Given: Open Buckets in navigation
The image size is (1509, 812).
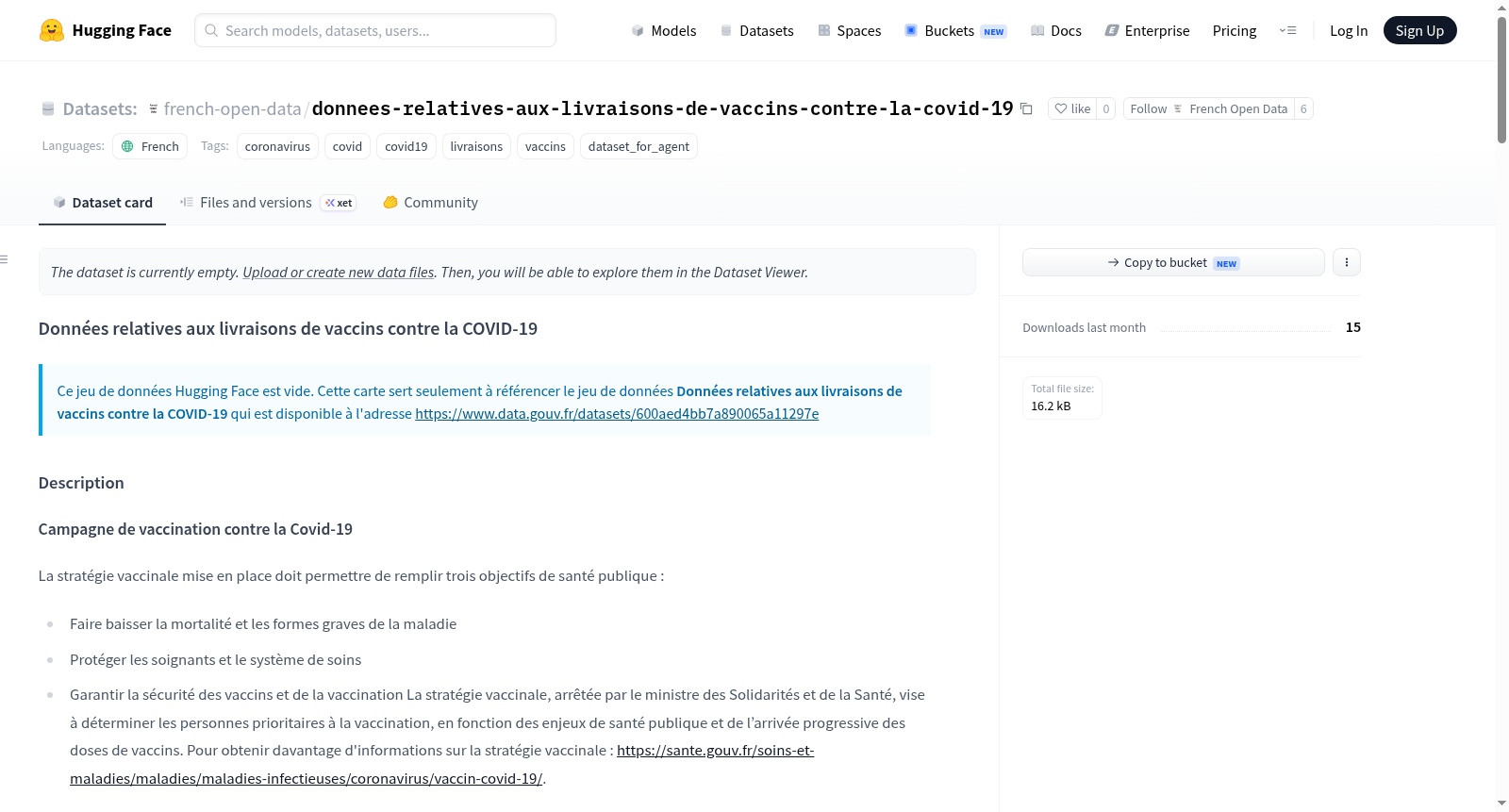Looking at the screenshot, I should [955, 31].
